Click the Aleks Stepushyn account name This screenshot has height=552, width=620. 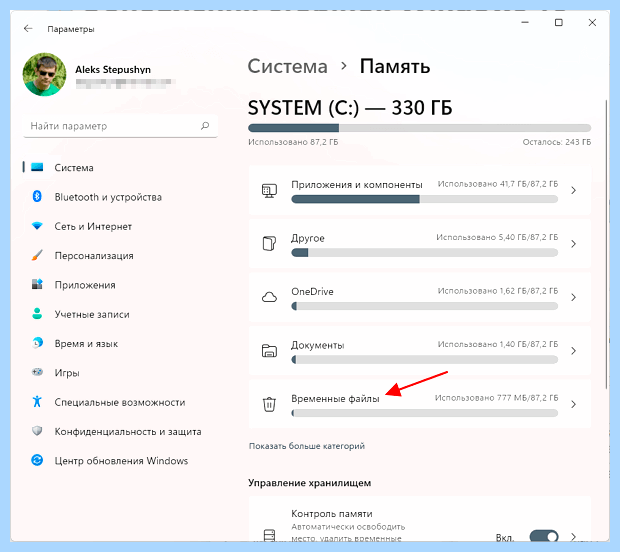point(113,70)
